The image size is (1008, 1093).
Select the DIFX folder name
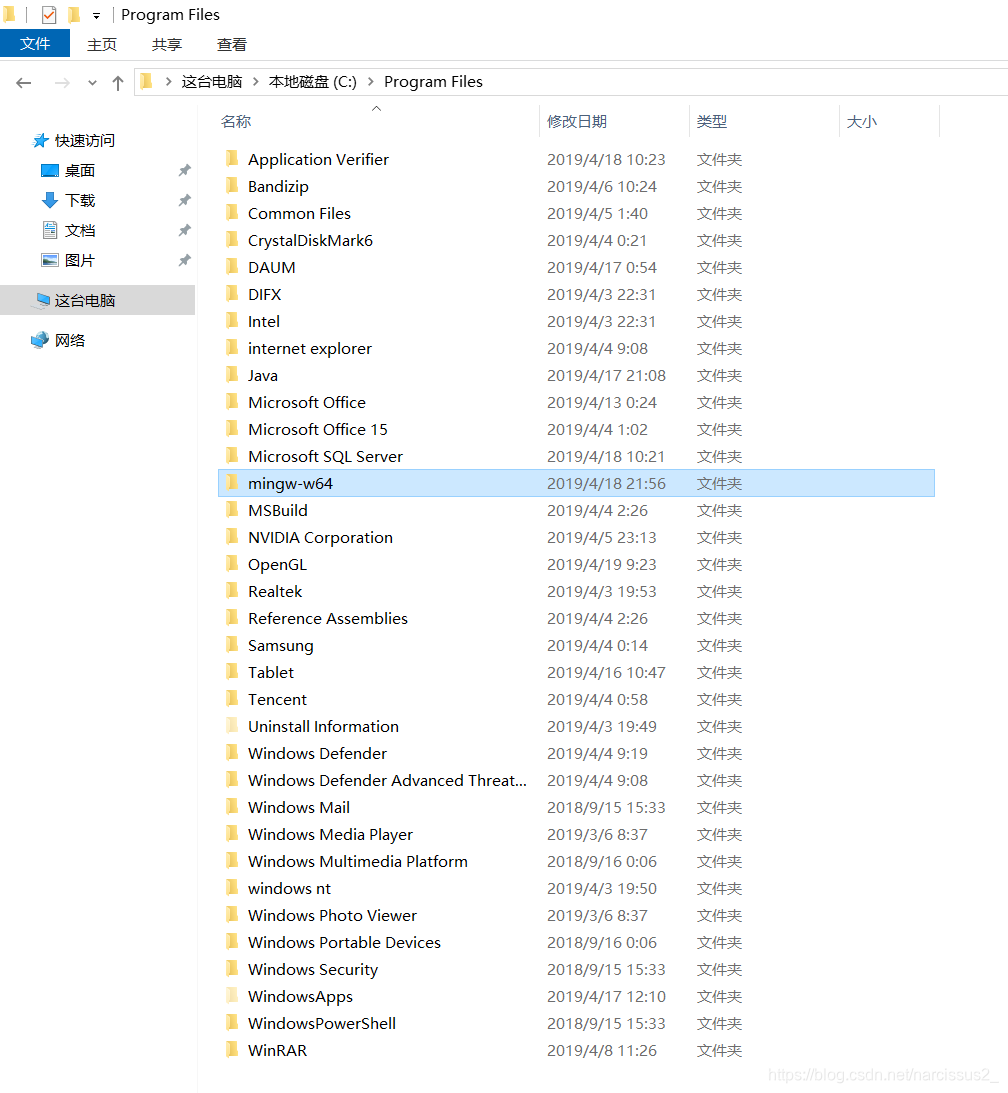point(264,295)
